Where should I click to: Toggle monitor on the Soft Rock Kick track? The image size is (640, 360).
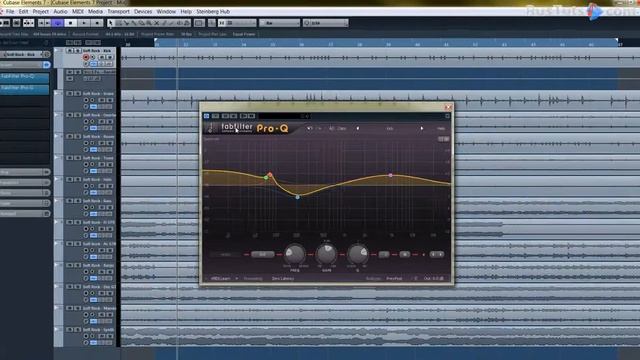(x=93, y=57)
